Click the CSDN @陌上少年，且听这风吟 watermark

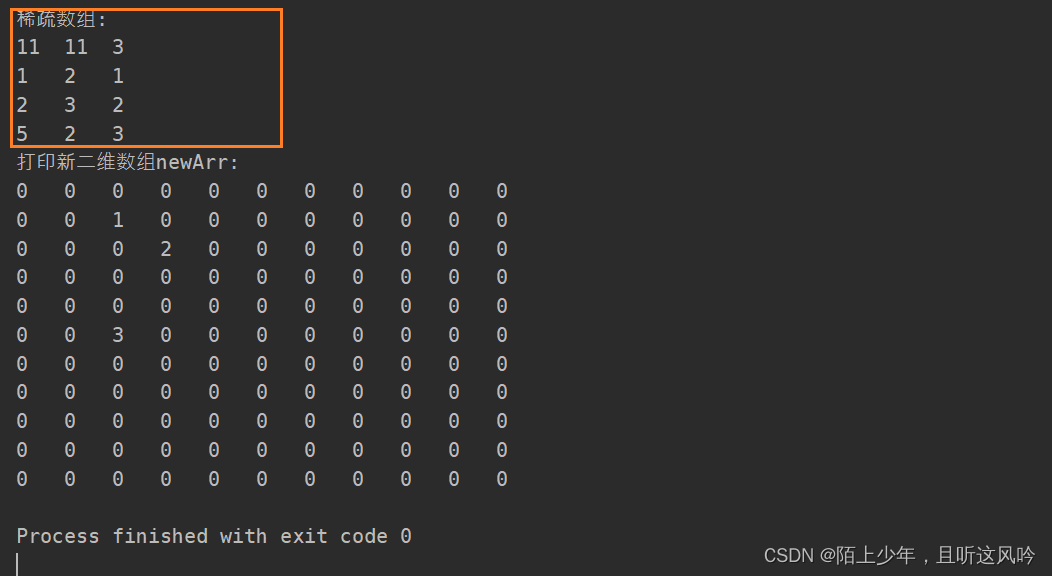[899, 555]
